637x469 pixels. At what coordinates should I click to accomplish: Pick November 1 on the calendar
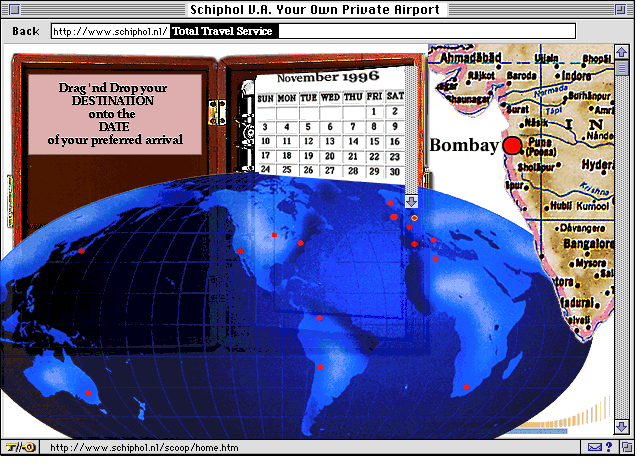coord(374,111)
